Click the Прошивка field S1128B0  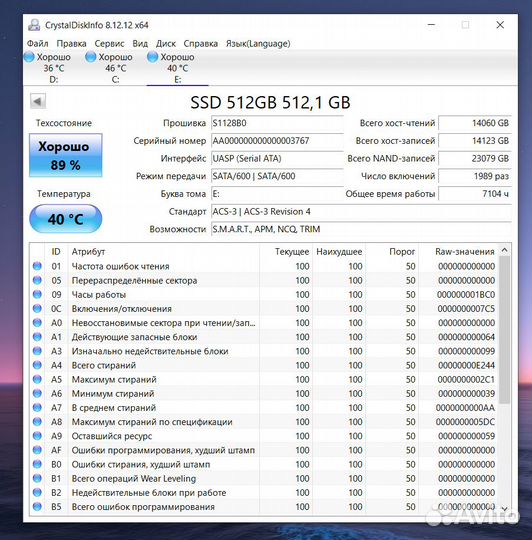point(277,123)
